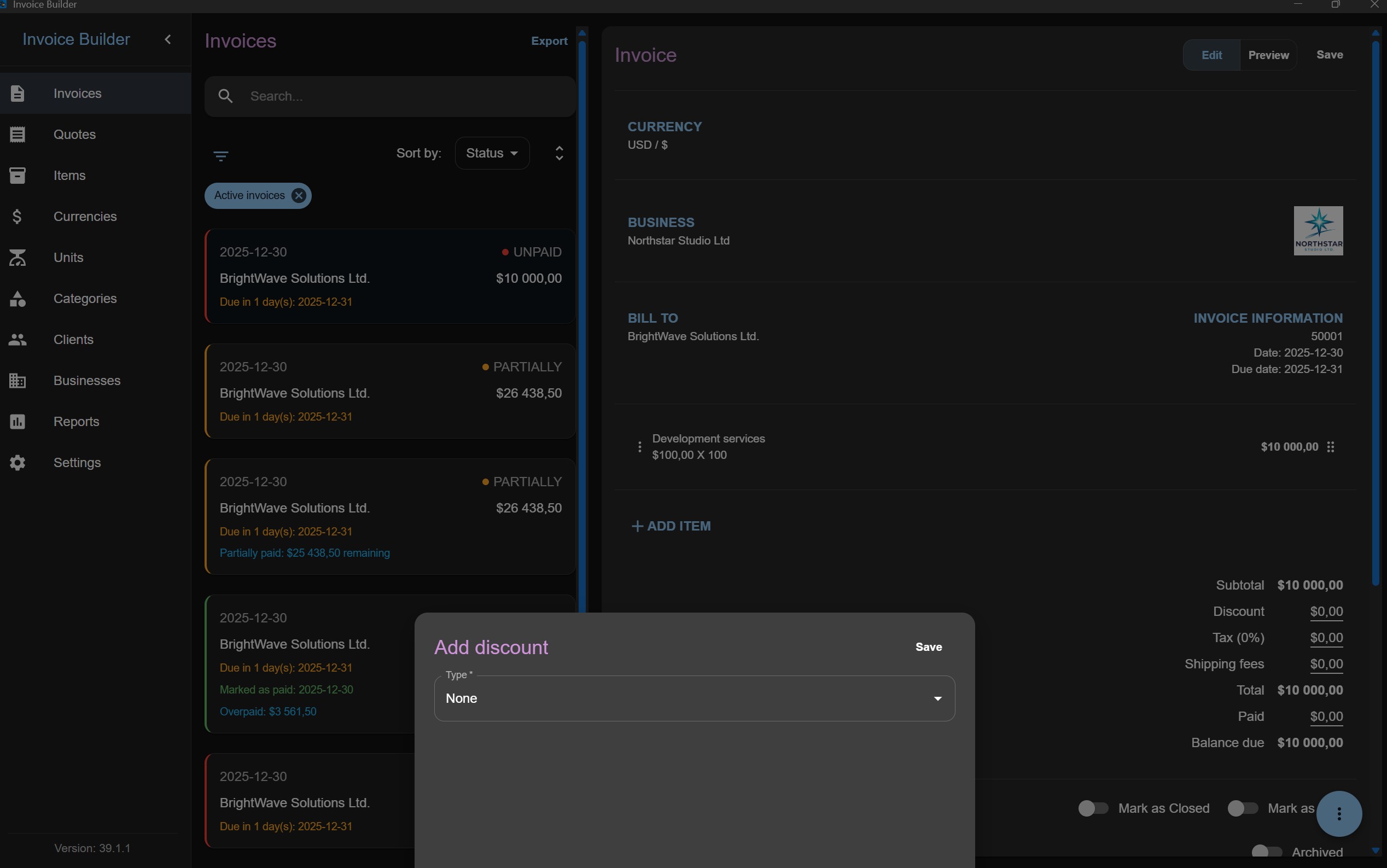
Task: Switch to the Preview tab
Action: pyautogui.click(x=1269, y=55)
